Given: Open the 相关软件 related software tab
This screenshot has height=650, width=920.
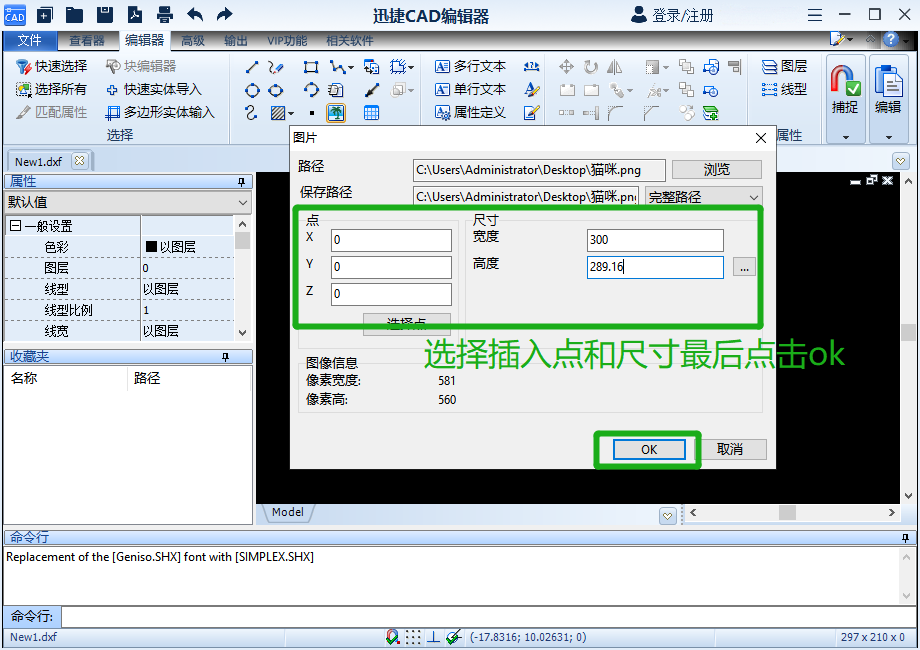Looking at the screenshot, I should point(350,40).
